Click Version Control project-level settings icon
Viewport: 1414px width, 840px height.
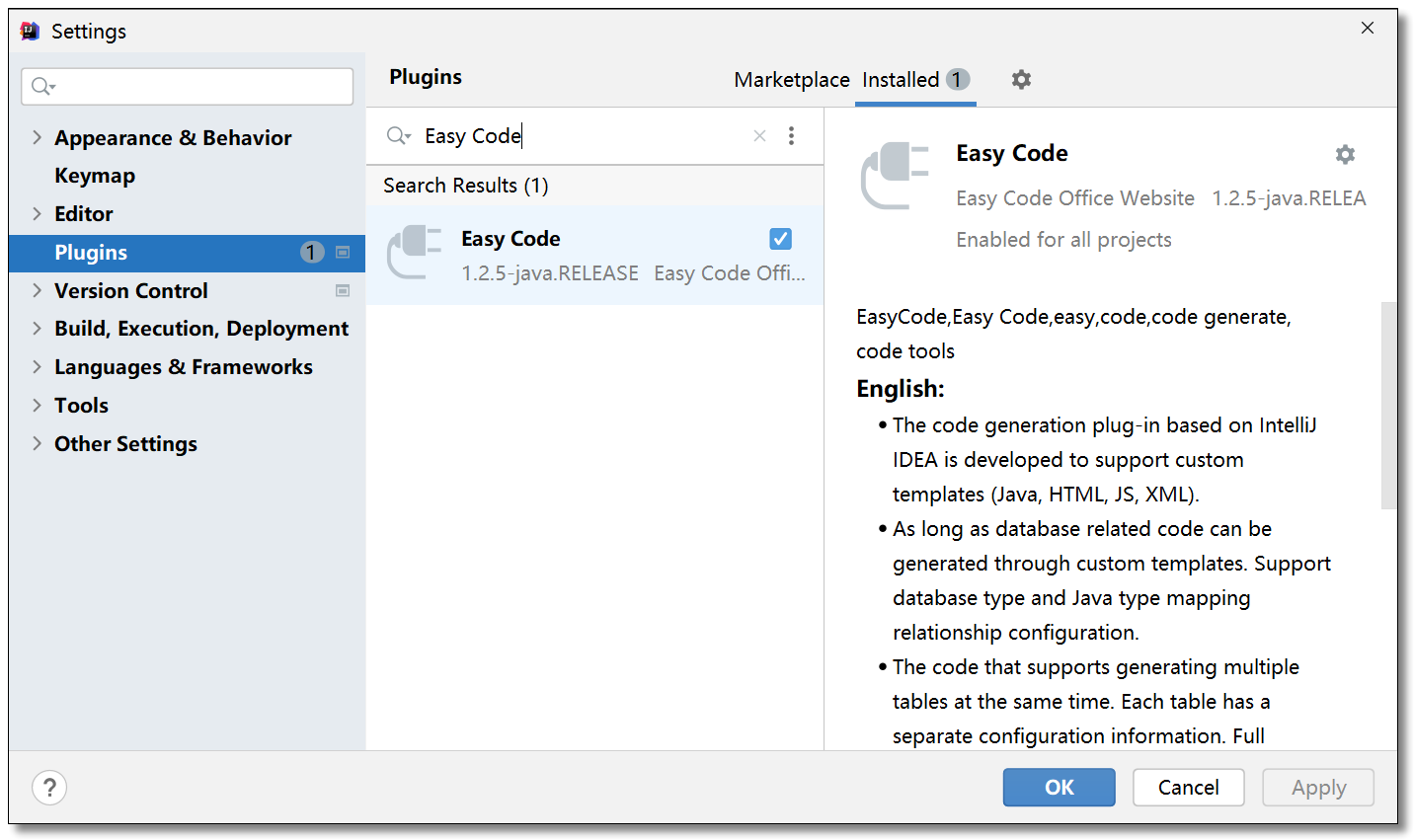pos(343,291)
